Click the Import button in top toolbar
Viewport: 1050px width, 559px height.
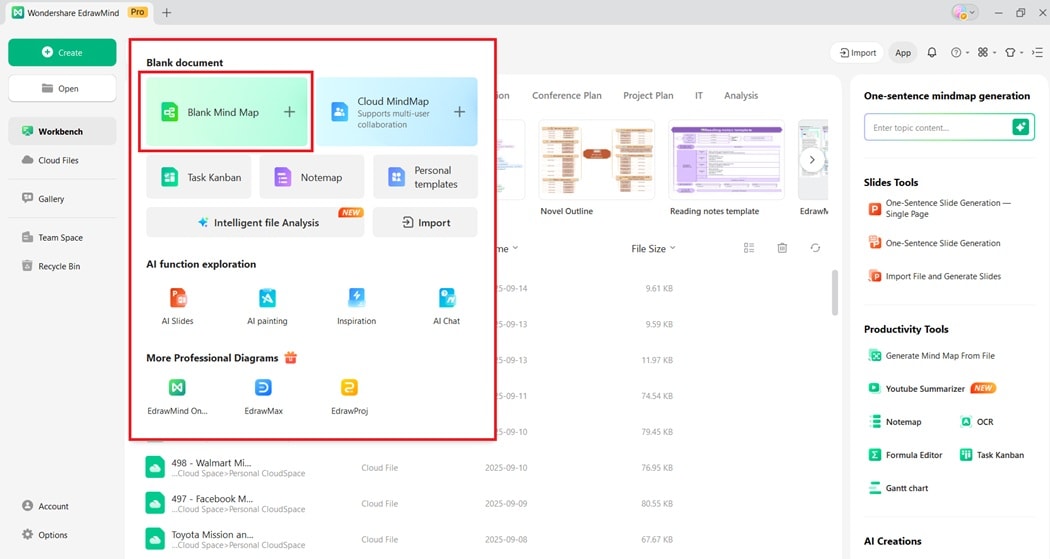858,52
